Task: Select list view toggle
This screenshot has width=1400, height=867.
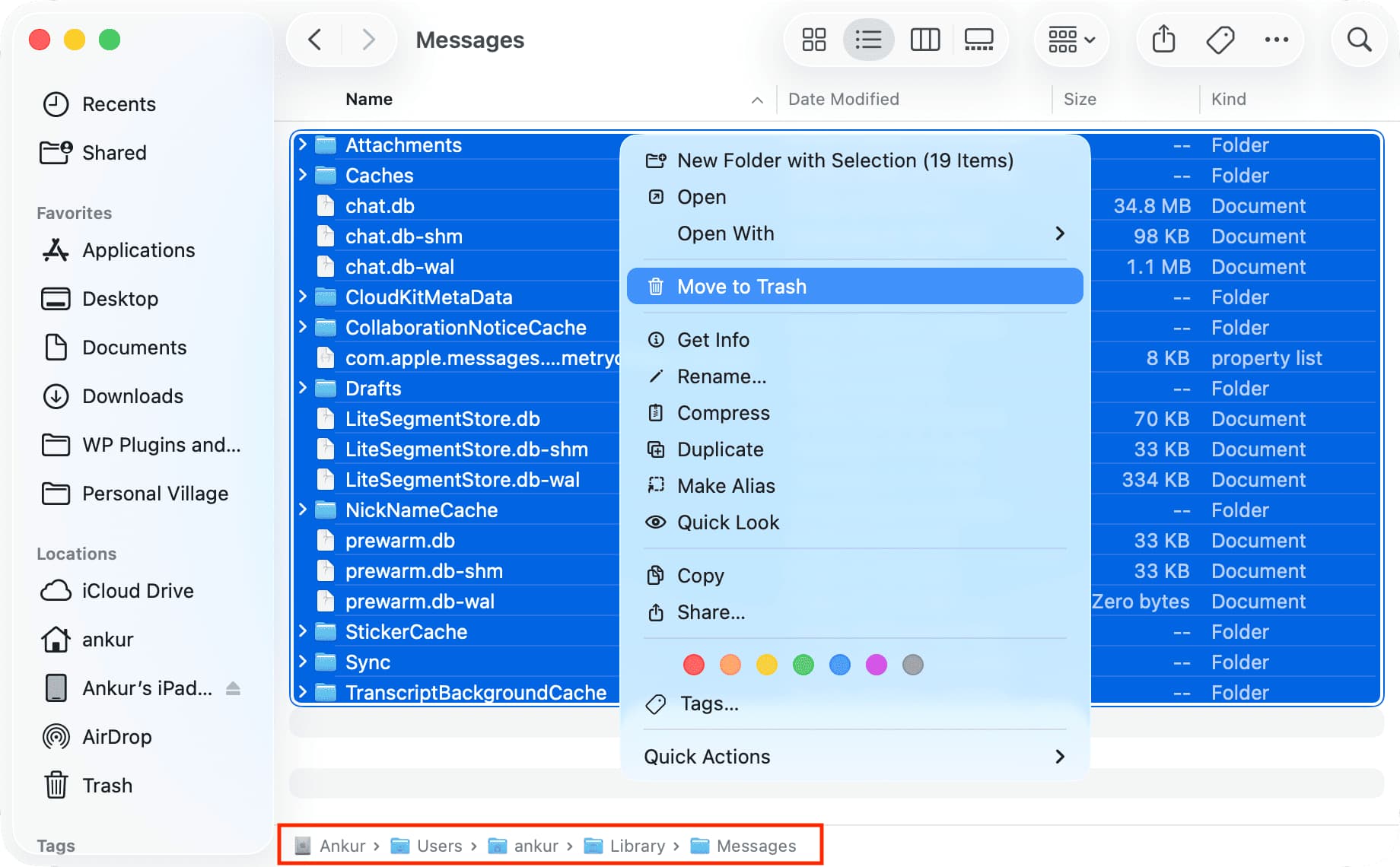Action: [868, 40]
